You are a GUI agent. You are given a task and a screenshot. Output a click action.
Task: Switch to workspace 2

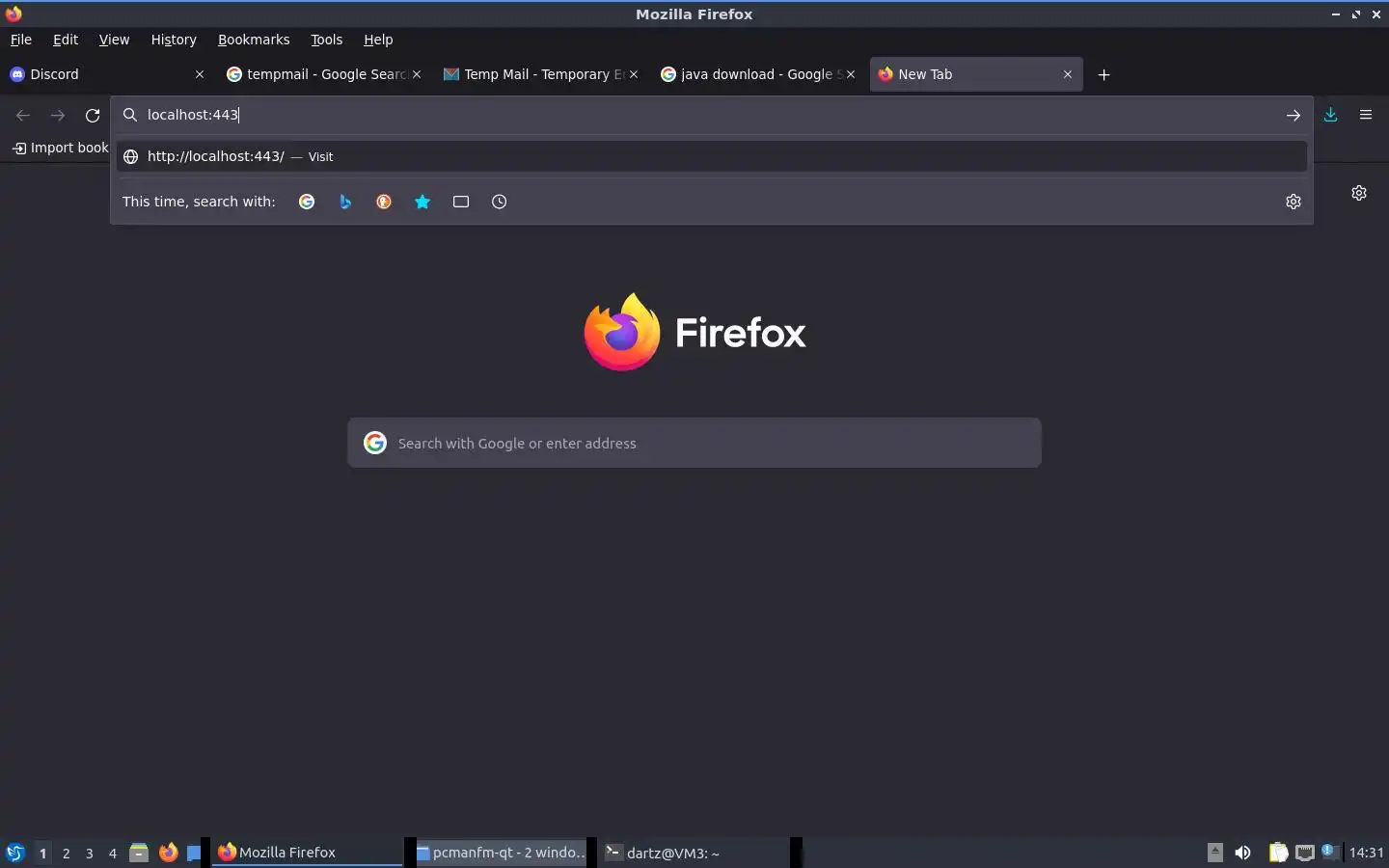(x=66, y=853)
